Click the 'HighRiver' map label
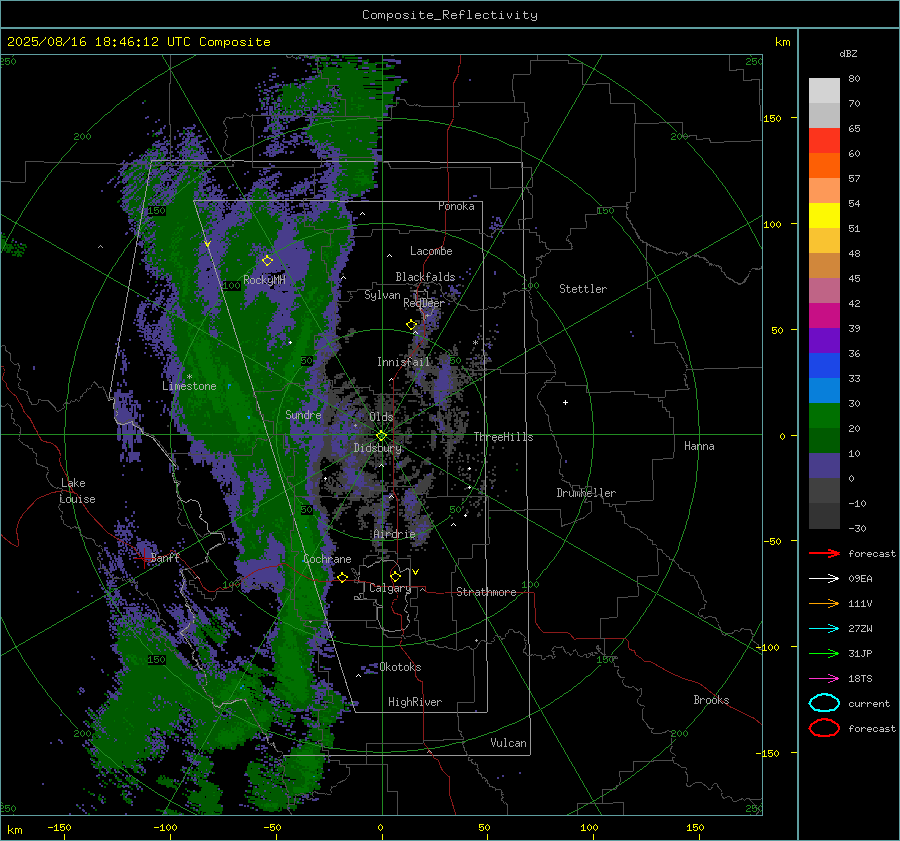Viewport: 900px width, 841px height. 414,702
